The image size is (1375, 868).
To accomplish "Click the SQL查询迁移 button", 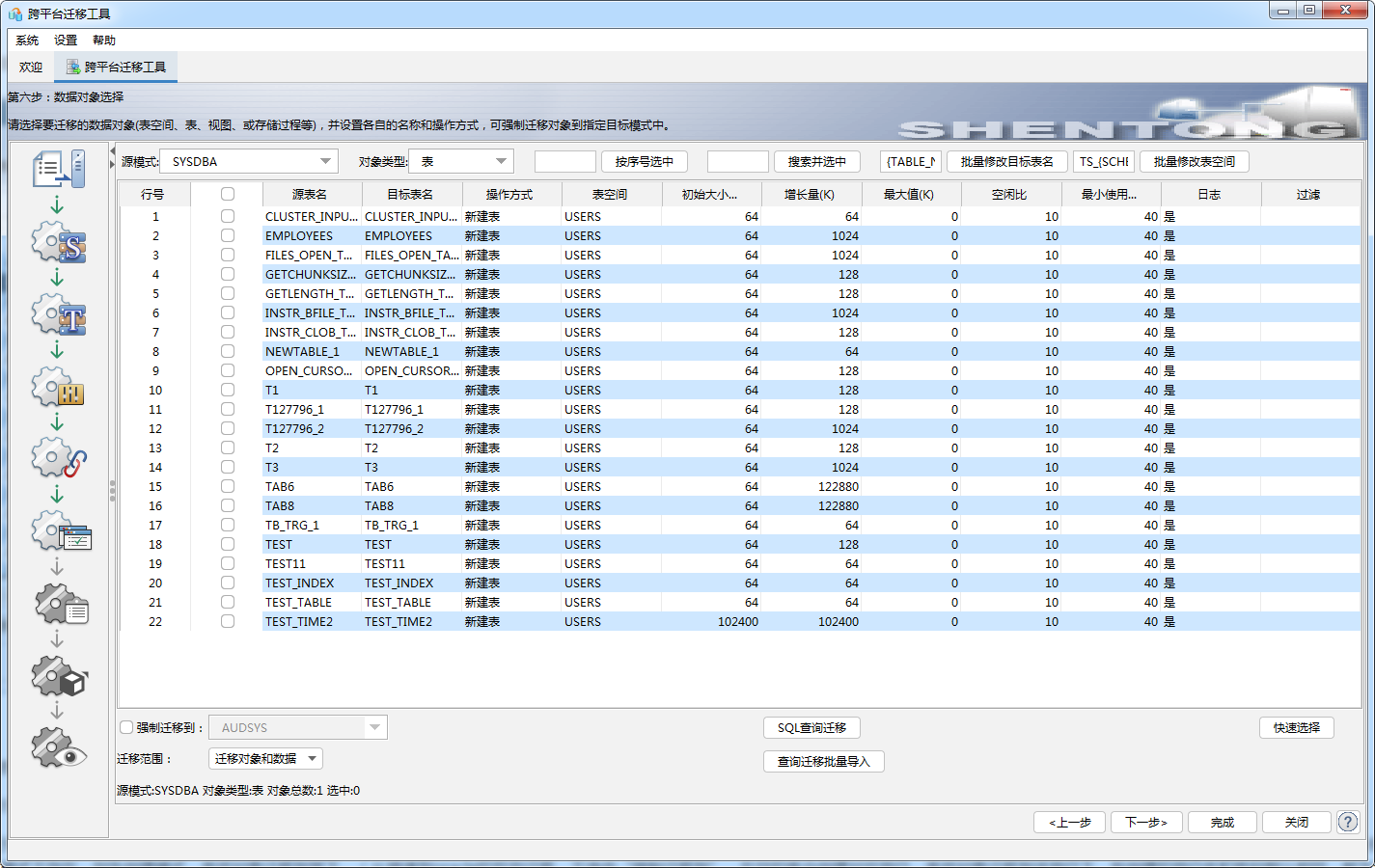I will click(x=811, y=727).
